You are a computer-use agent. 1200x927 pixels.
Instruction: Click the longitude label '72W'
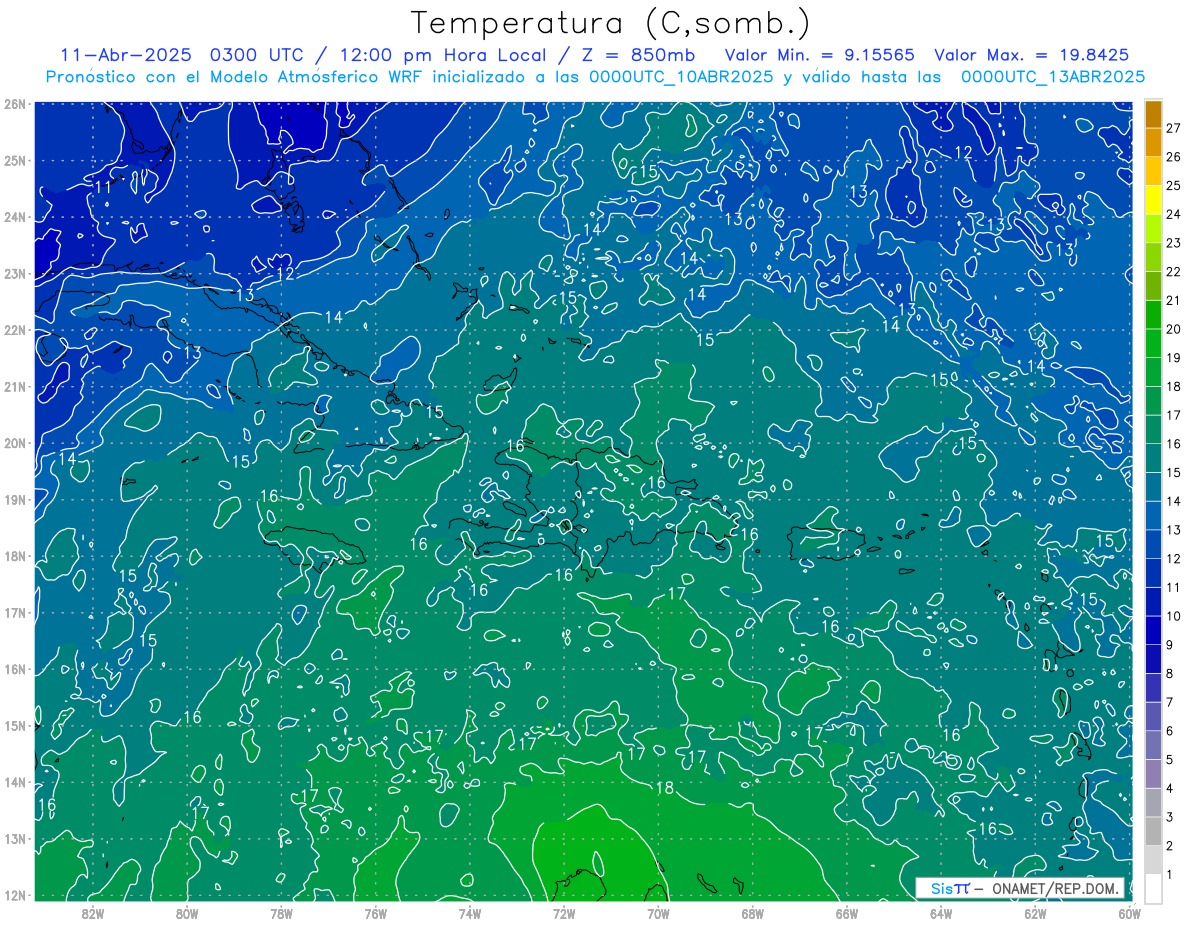563,913
